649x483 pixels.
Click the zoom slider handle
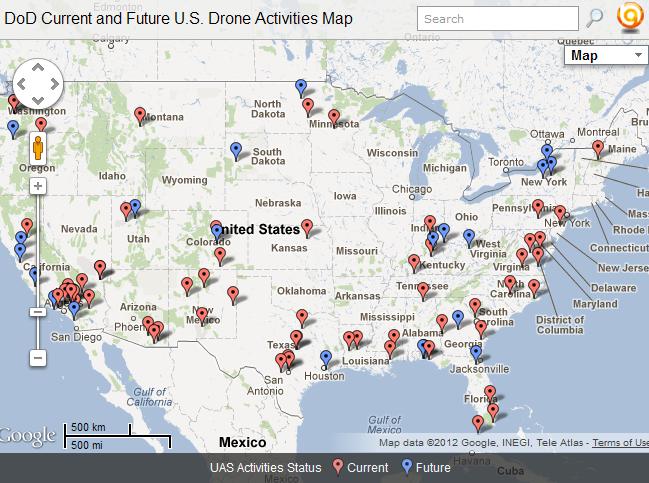point(38,312)
